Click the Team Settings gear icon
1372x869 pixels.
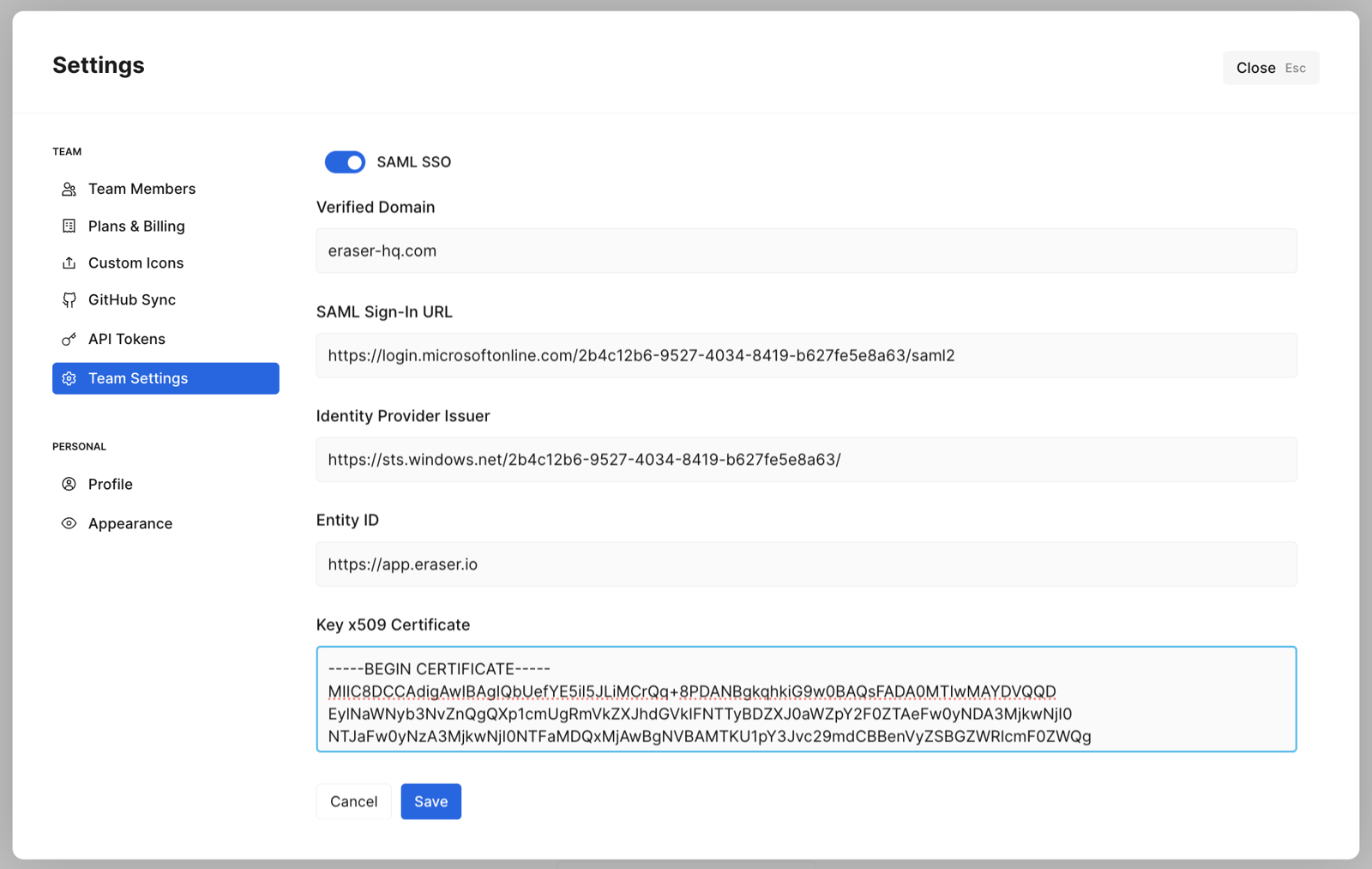point(69,378)
